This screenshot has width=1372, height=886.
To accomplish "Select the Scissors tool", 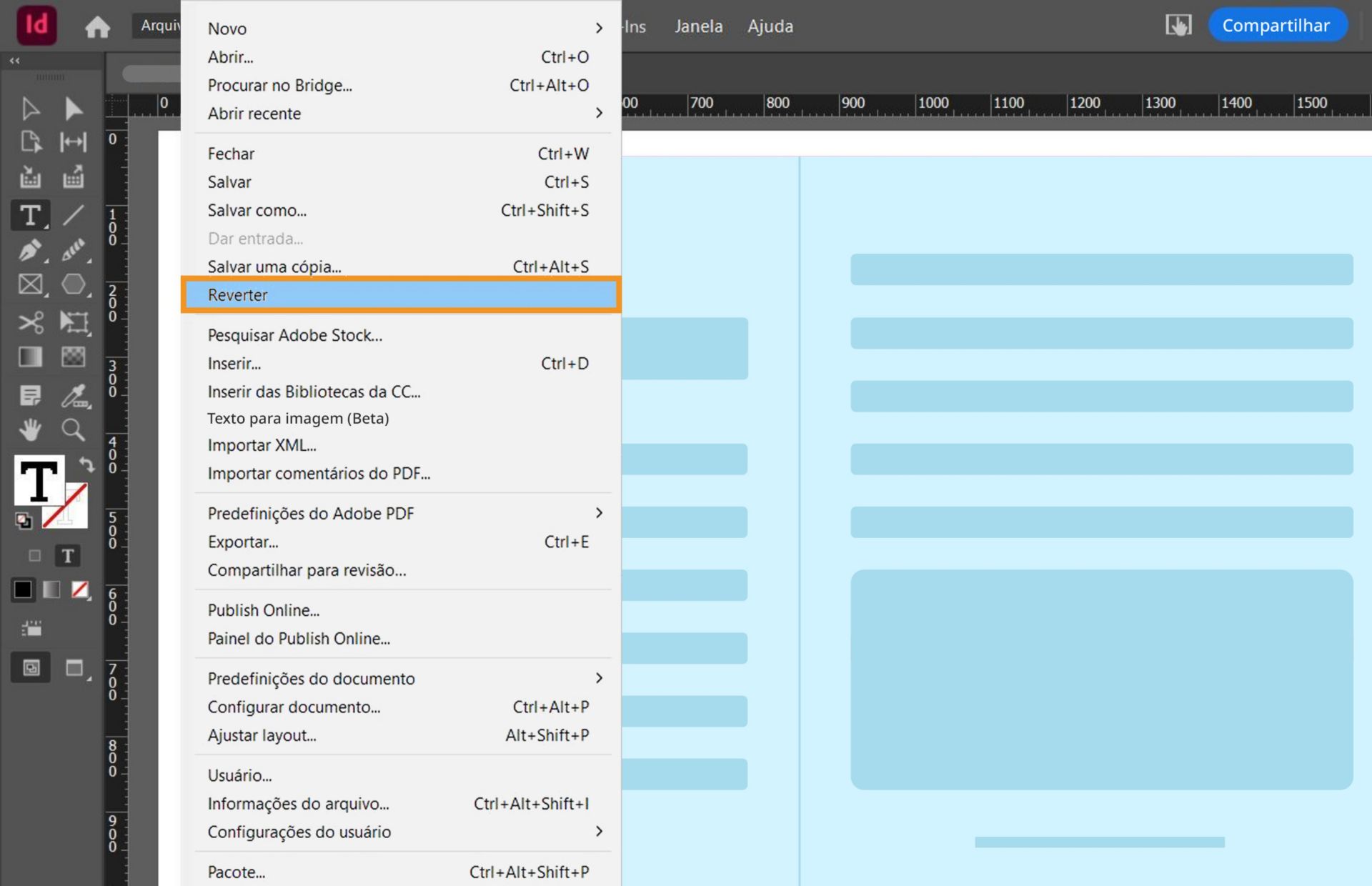I will [30, 322].
